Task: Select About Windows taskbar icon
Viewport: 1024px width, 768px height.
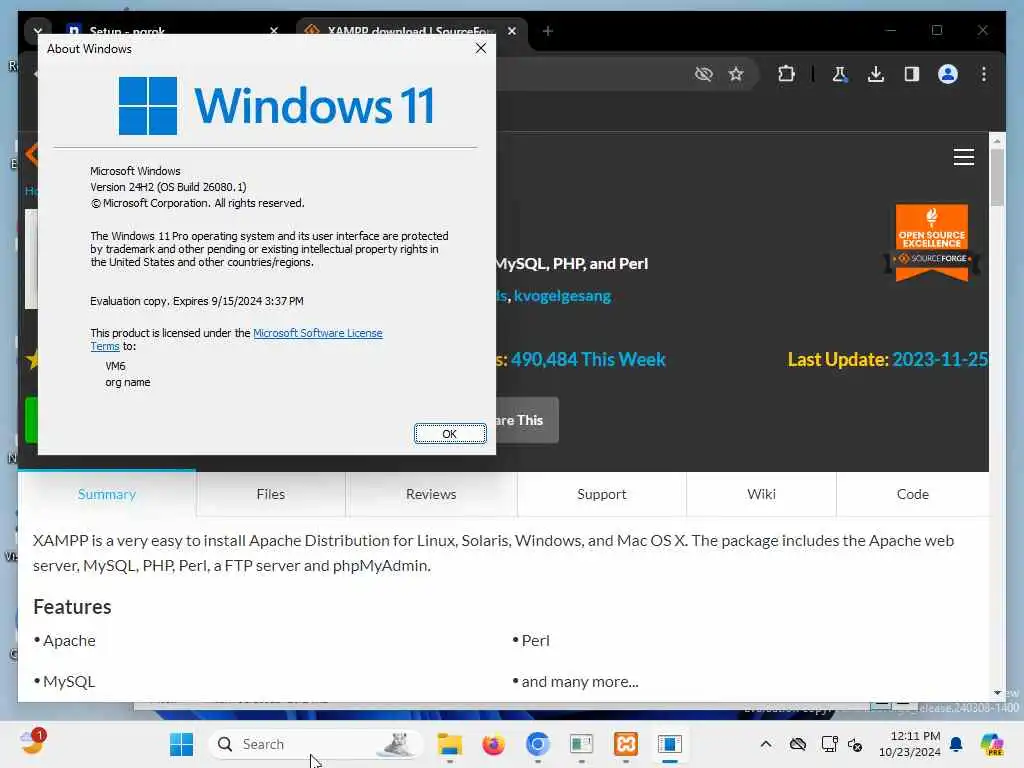Action: coord(669,744)
